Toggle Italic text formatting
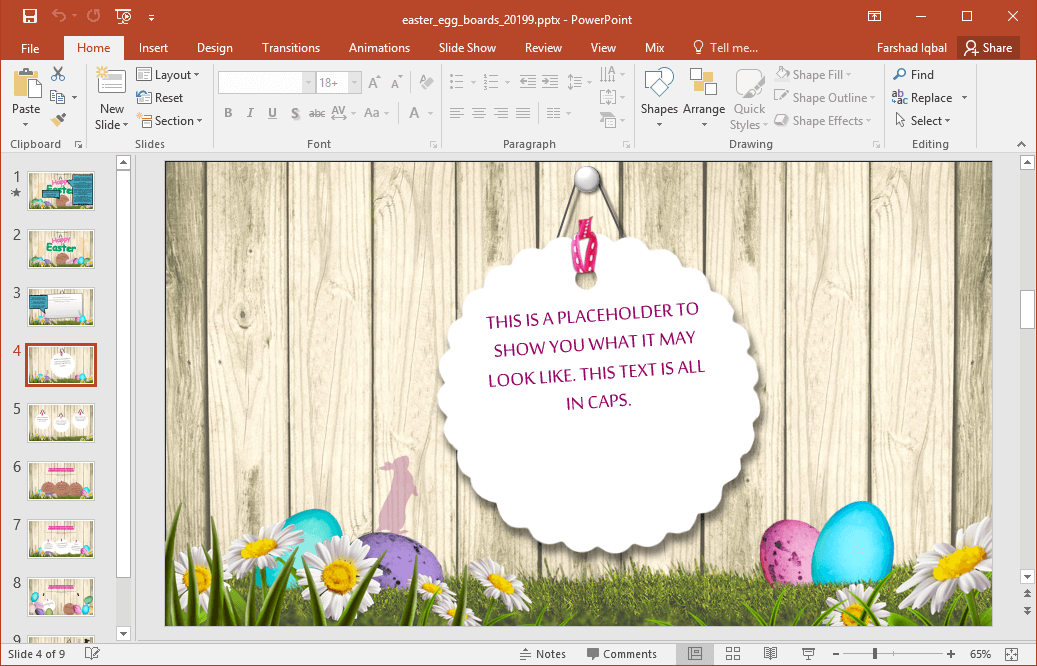This screenshot has width=1037, height=666. pos(250,113)
